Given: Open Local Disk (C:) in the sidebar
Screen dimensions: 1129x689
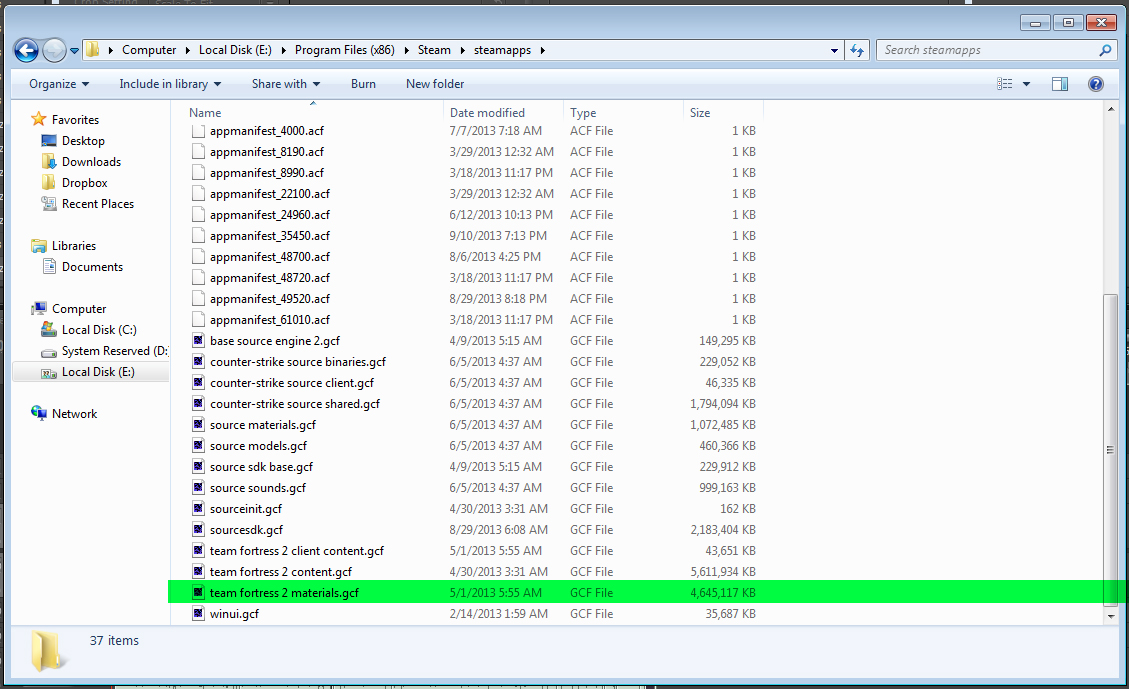Looking at the screenshot, I should [99, 330].
